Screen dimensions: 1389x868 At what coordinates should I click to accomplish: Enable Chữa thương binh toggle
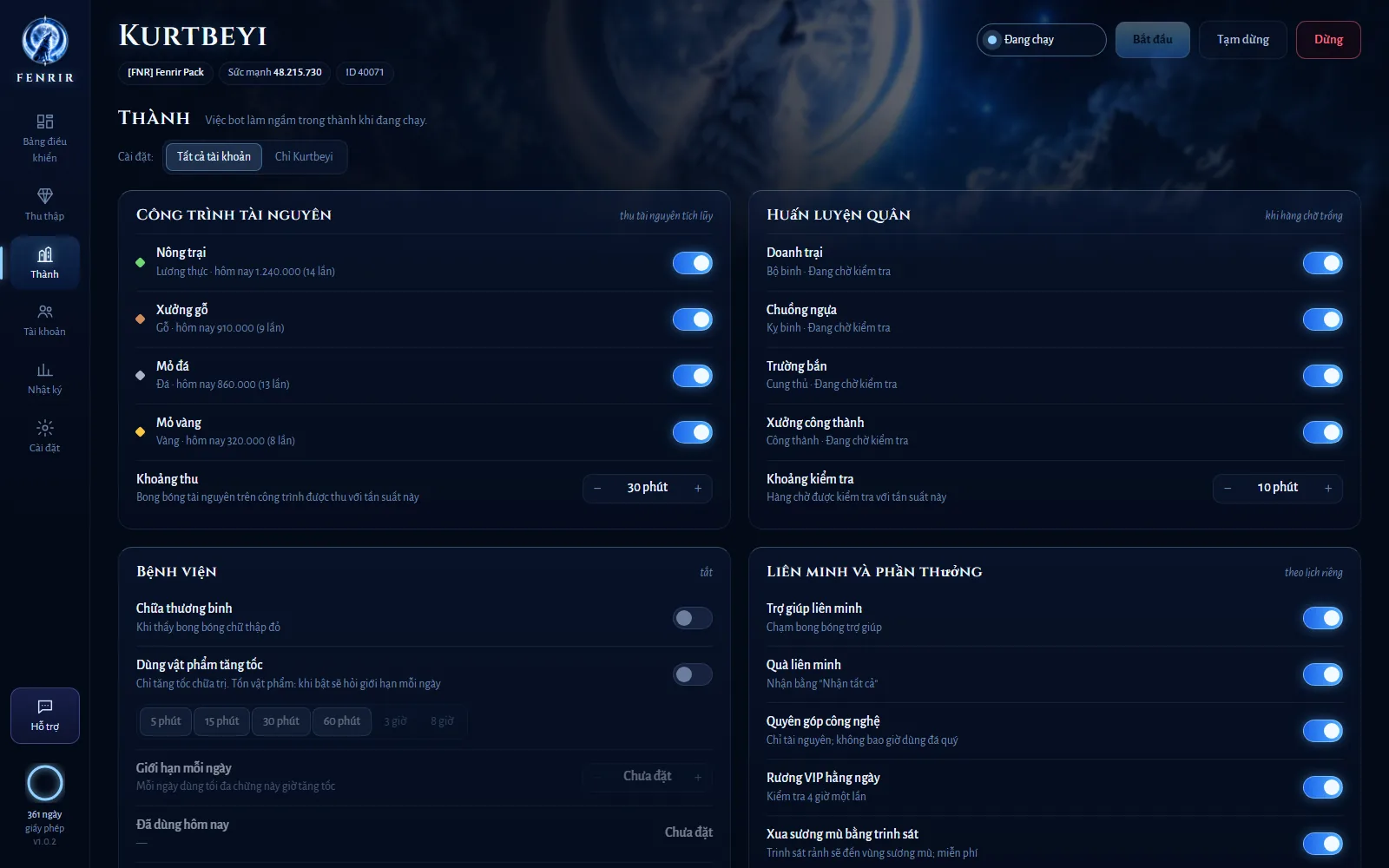[693, 618]
